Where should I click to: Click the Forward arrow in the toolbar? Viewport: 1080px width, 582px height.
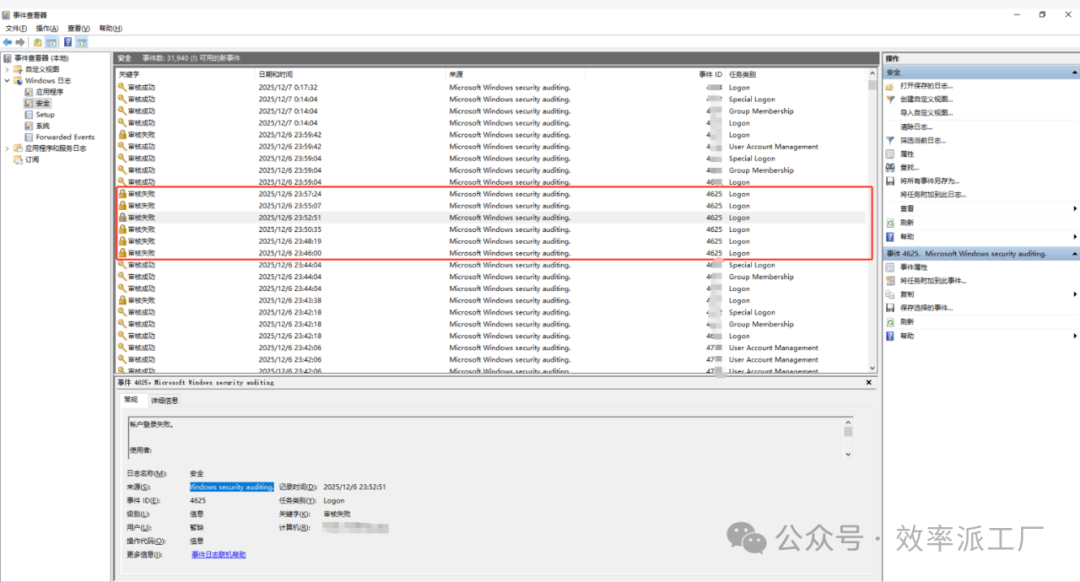click(x=20, y=42)
